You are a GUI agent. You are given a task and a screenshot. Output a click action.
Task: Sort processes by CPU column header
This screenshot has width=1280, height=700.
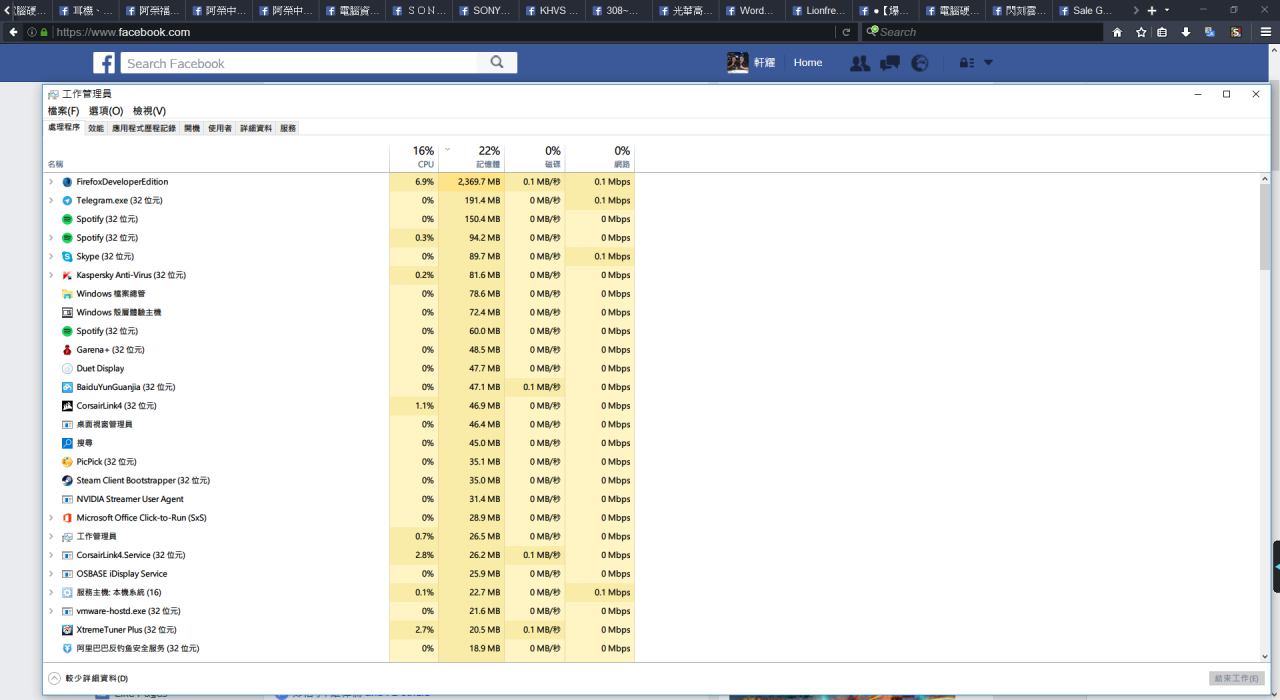point(424,157)
